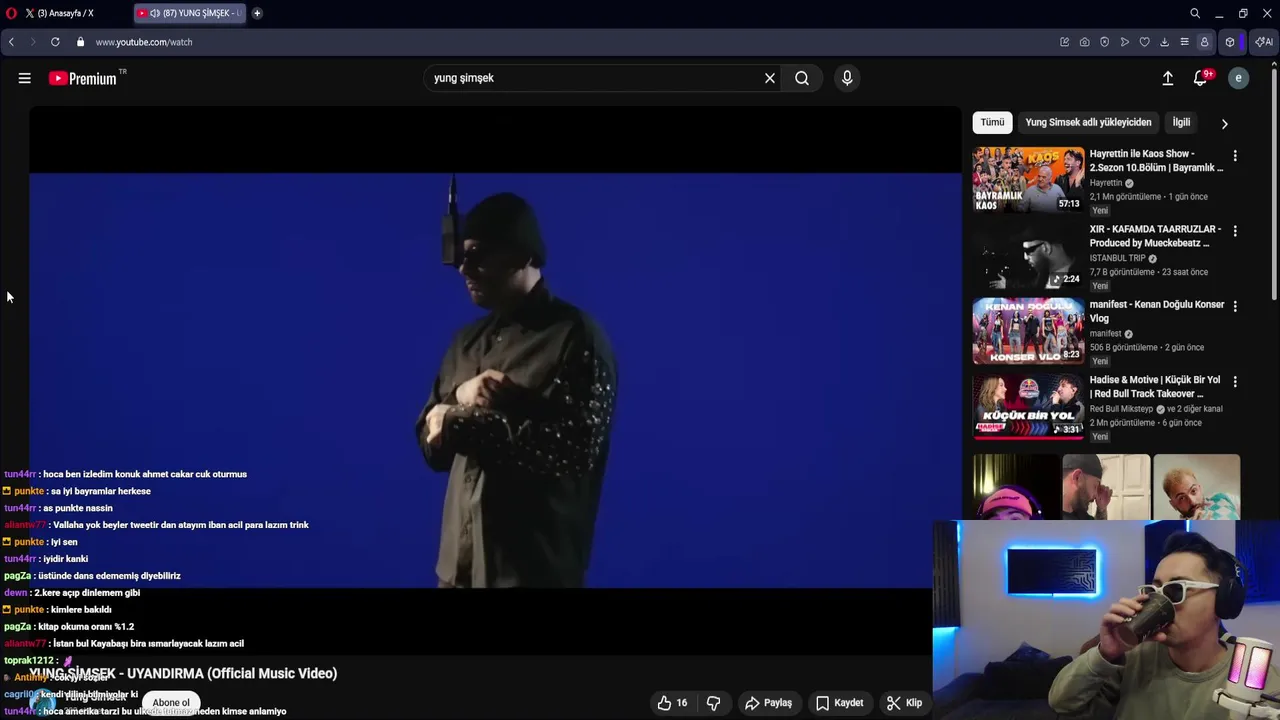Start voice search with microphone
Viewport: 1280px width, 720px height.
(x=847, y=78)
